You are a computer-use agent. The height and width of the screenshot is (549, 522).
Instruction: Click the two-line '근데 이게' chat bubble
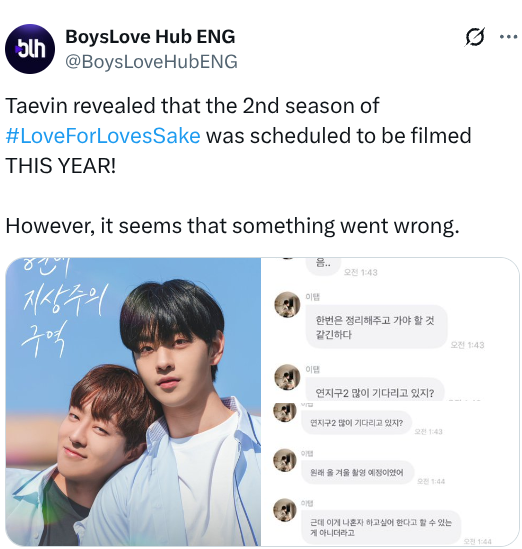(381, 527)
